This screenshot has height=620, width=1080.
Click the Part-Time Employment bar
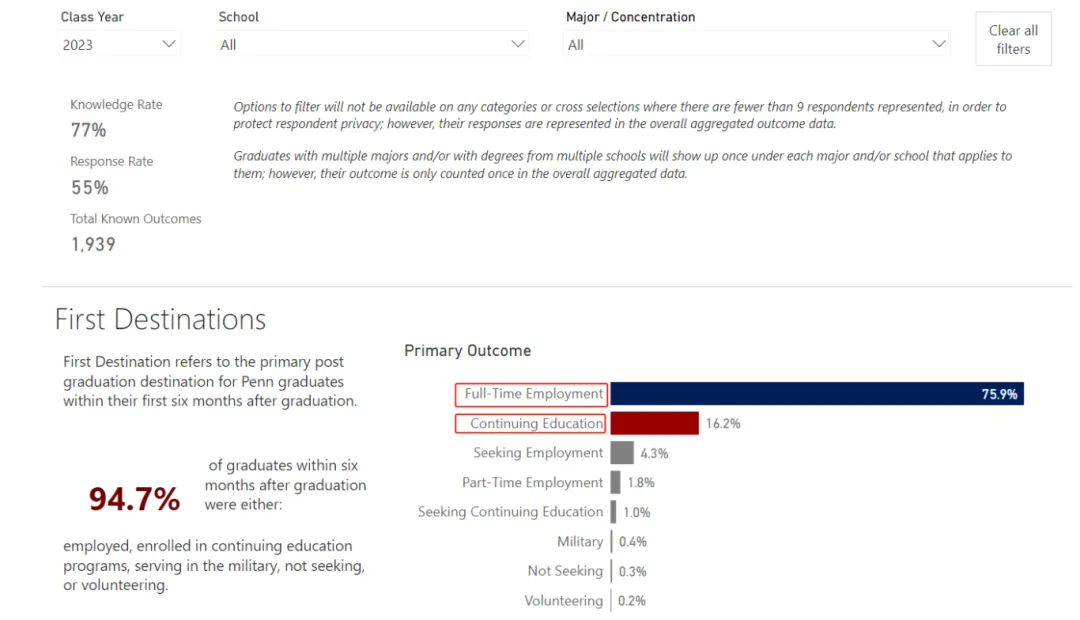[616, 483]
